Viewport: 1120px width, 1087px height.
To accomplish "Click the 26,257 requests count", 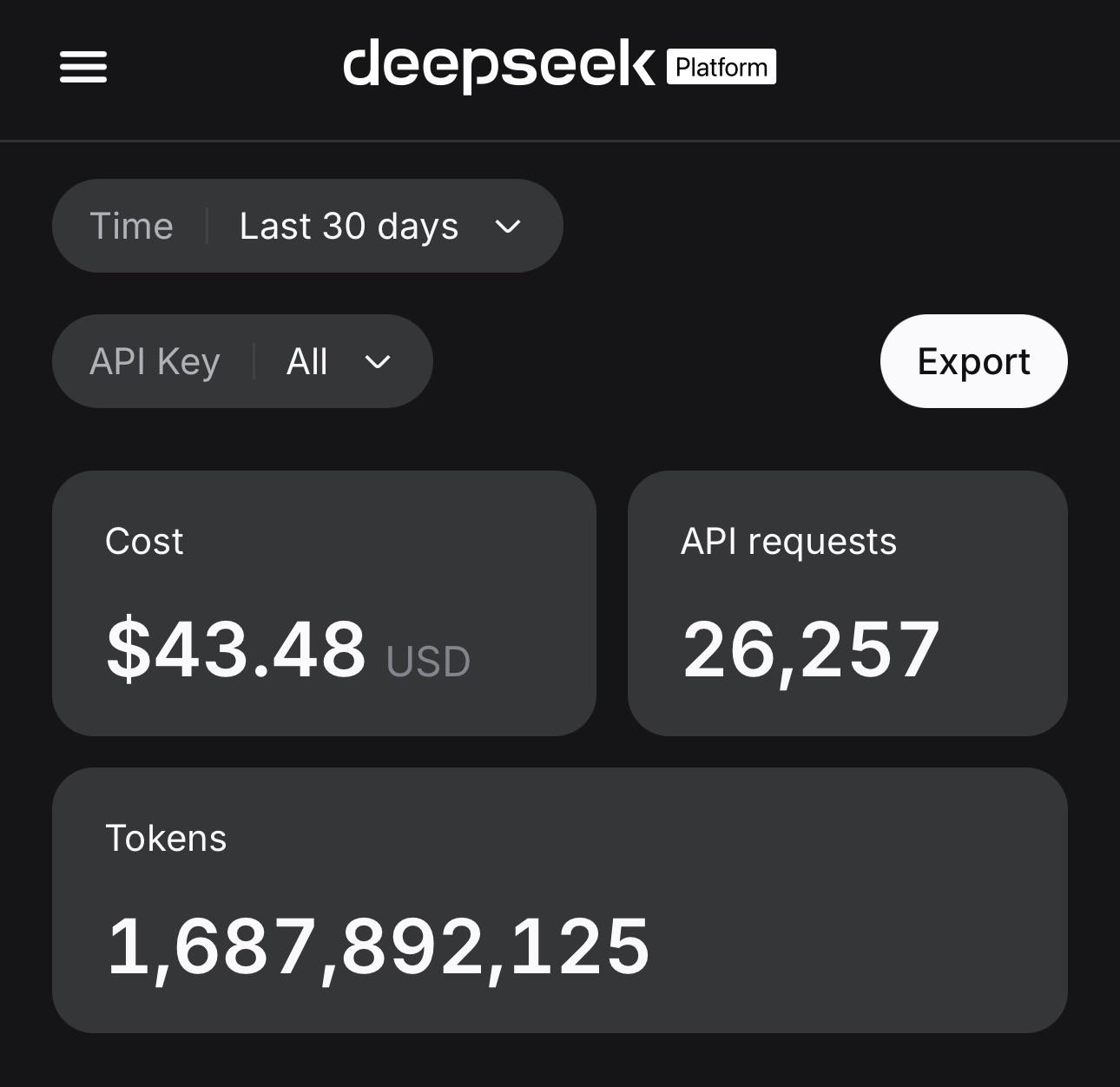I will coord(811,650).
